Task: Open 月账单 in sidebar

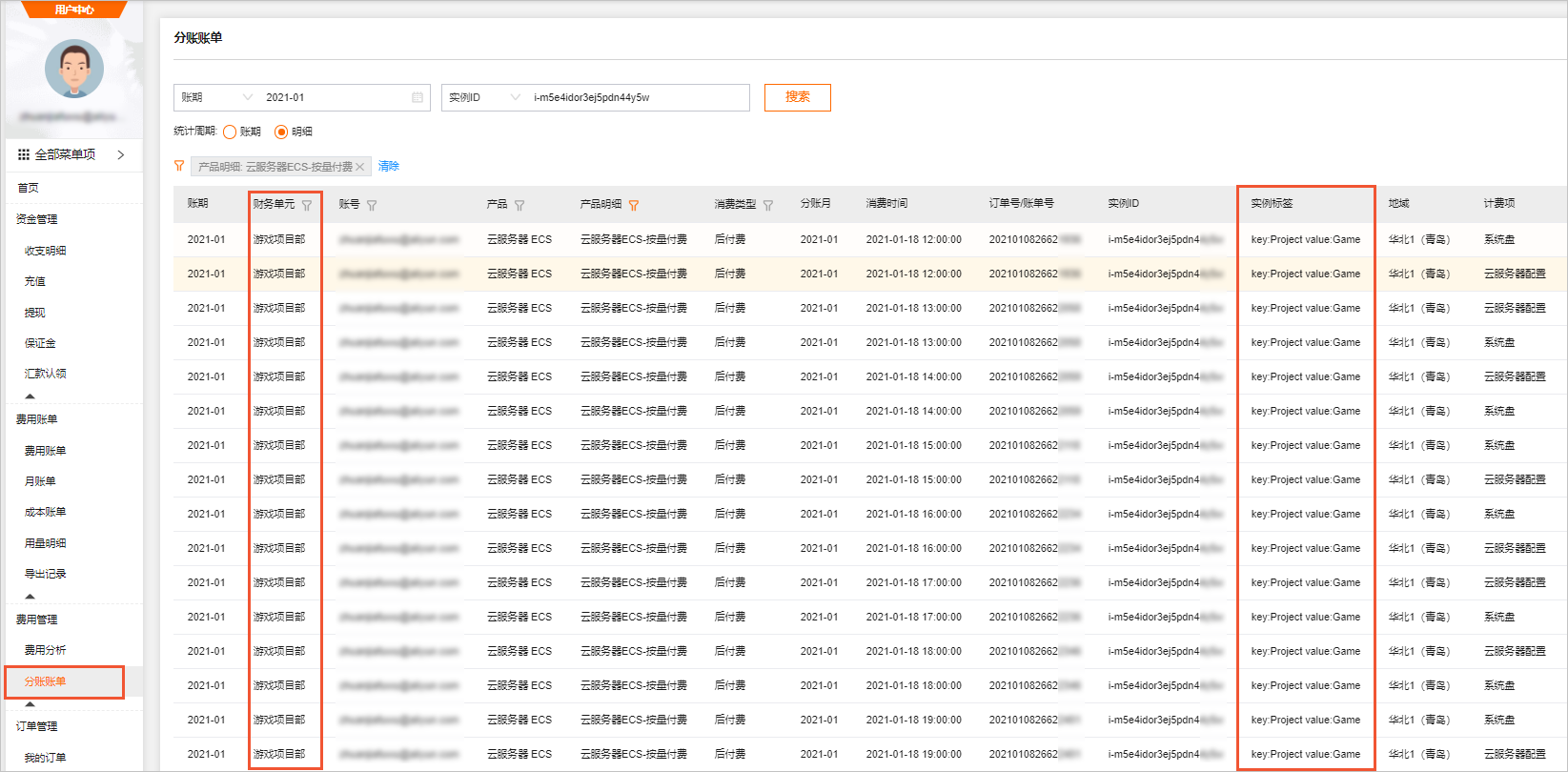Action: [40, 481]
